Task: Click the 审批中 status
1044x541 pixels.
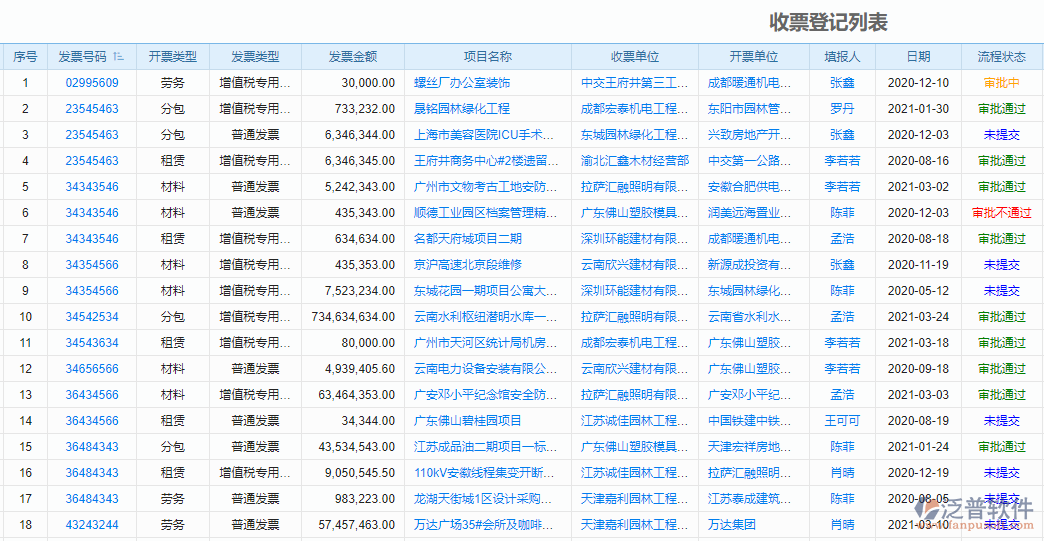Action: [x=1001, y=83]
